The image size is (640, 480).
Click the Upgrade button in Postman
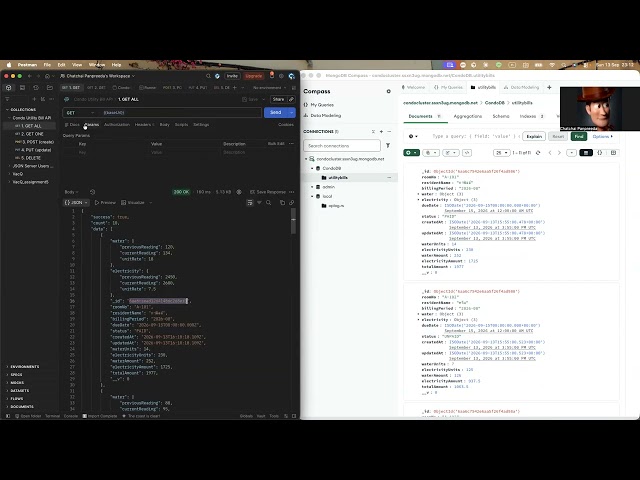point(253,76)
